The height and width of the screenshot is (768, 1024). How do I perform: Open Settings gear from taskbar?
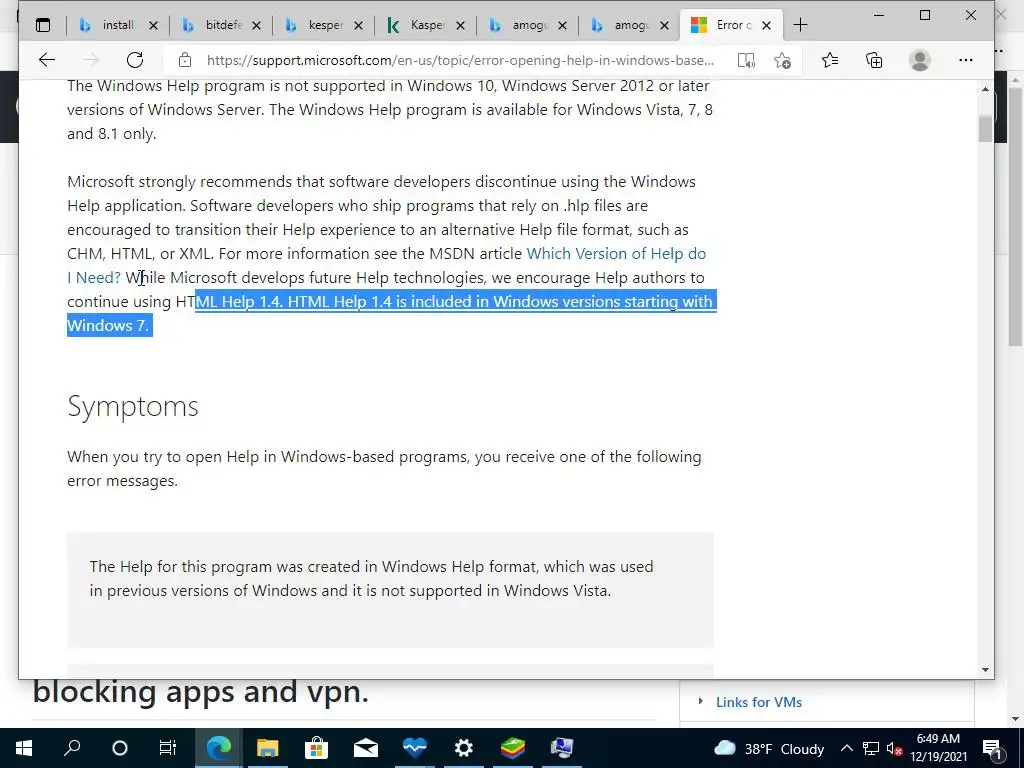[x=464, y=748]
